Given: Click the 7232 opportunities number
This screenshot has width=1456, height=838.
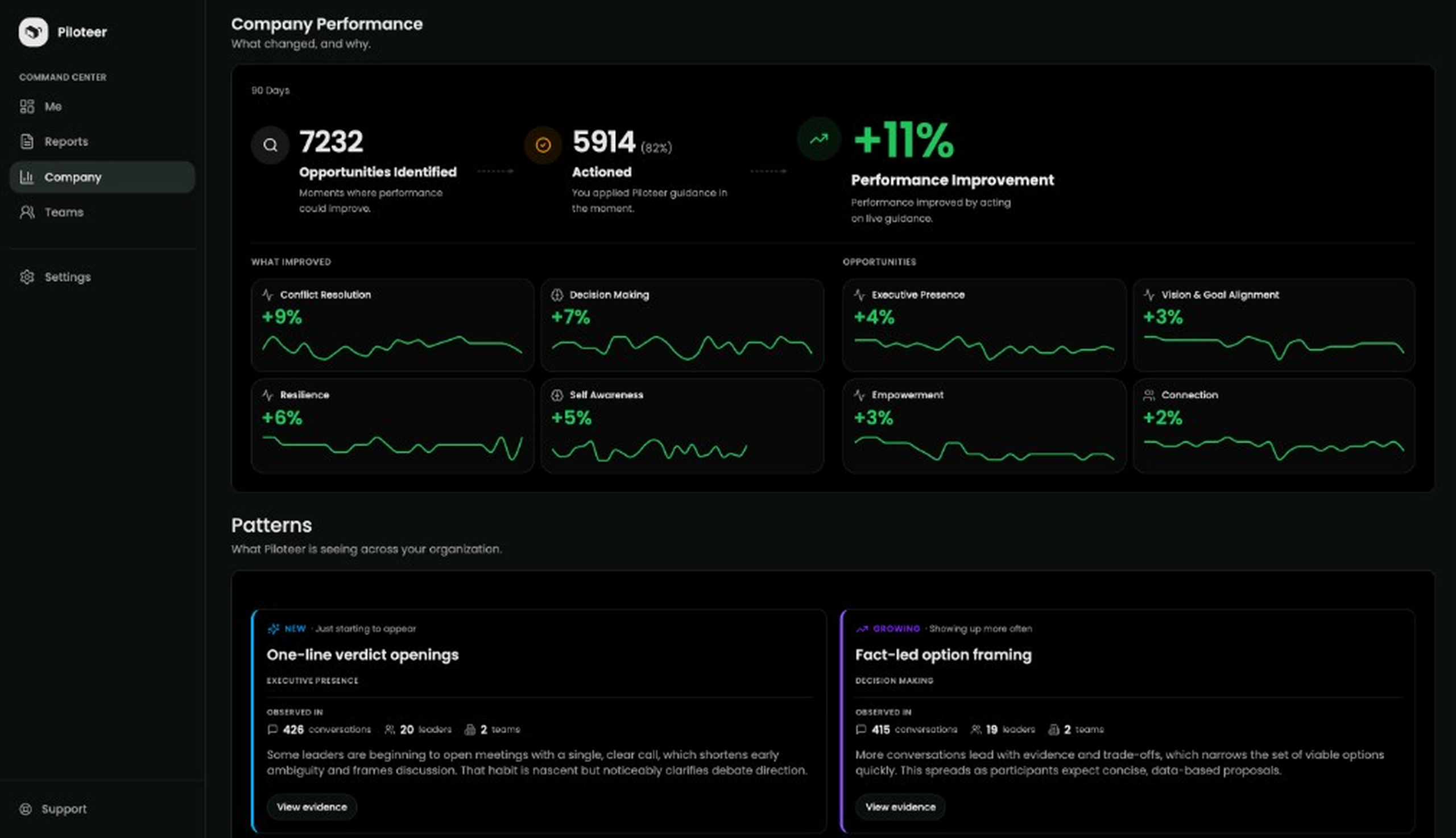Looking at the screenshot, I should [332, 142].
